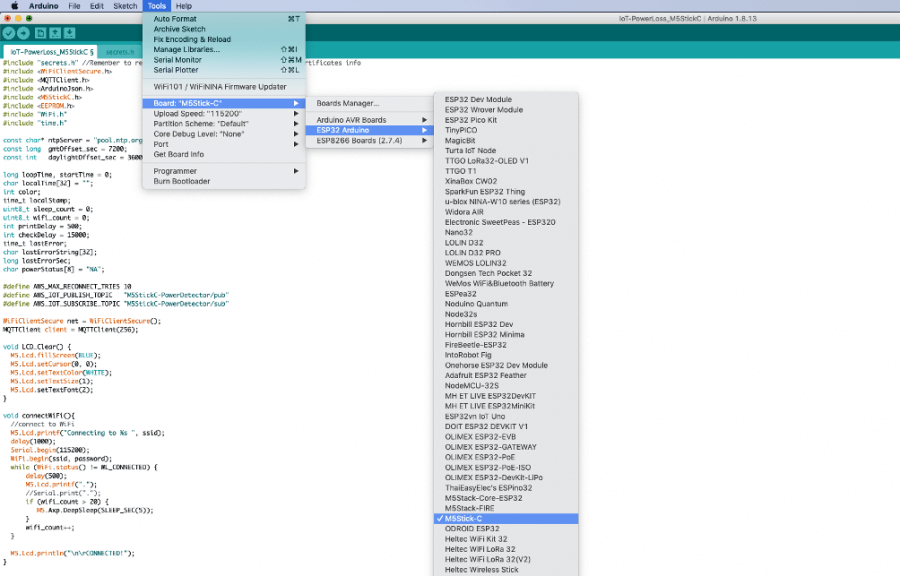Open WiFi101 / WiFiNINA Firmware Updater
Screen dimensions: 900x576
click(224, 87)
